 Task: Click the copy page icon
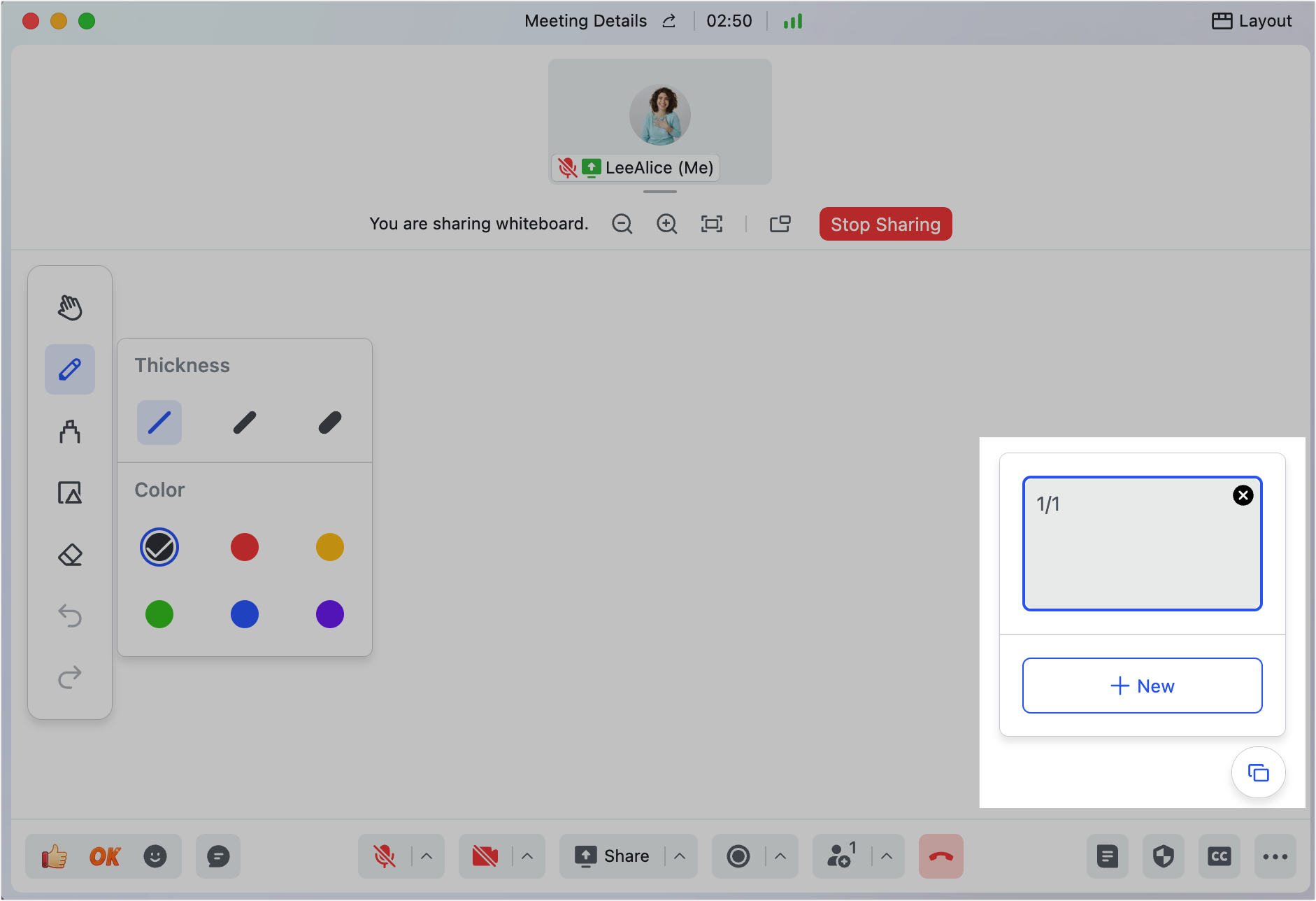pyautogui.click(x=1259, y=772)
